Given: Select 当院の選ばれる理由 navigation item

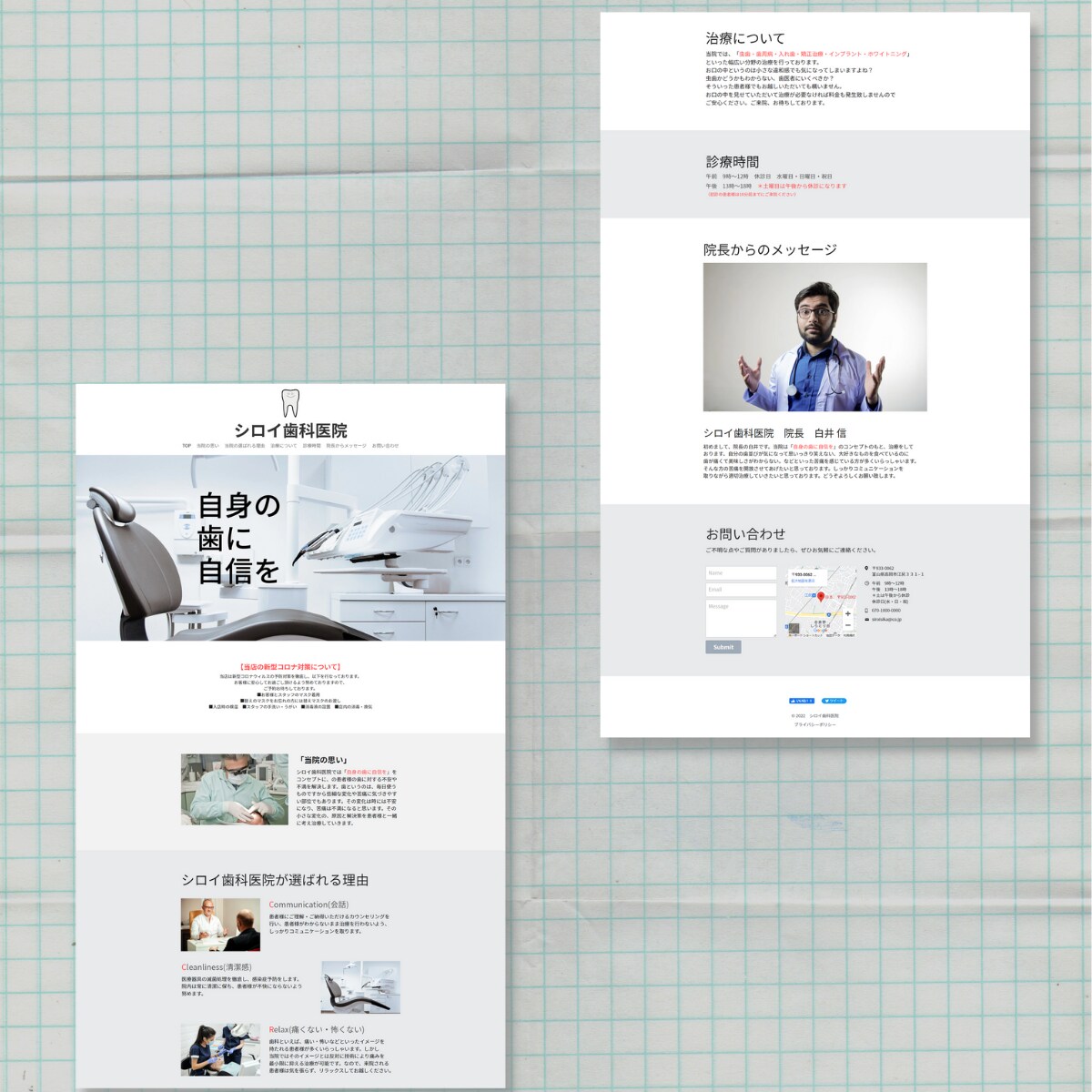Looking at the screenshot, I should [245, 446].
